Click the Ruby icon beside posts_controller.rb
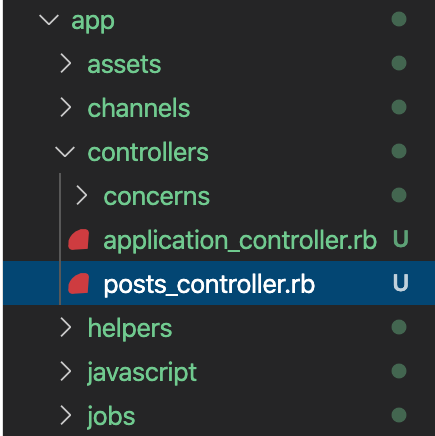 pos(79,283)
